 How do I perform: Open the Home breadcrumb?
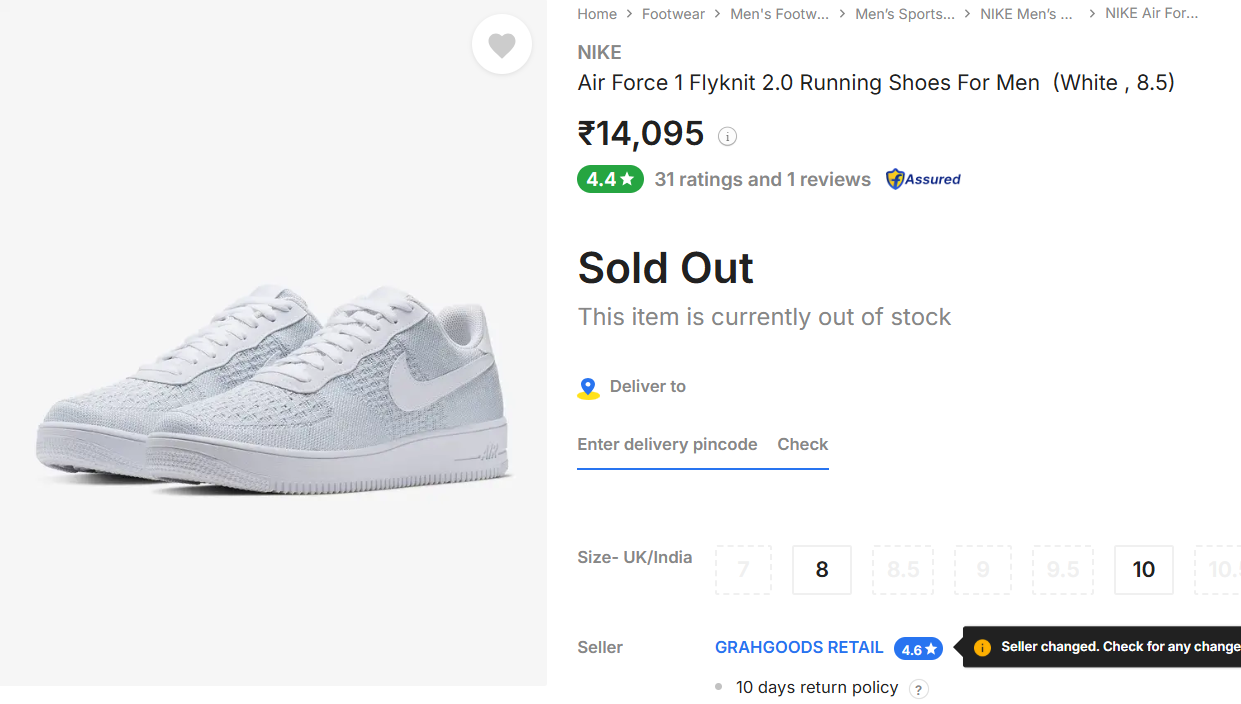pyautogui.click(x=597, y=14)
